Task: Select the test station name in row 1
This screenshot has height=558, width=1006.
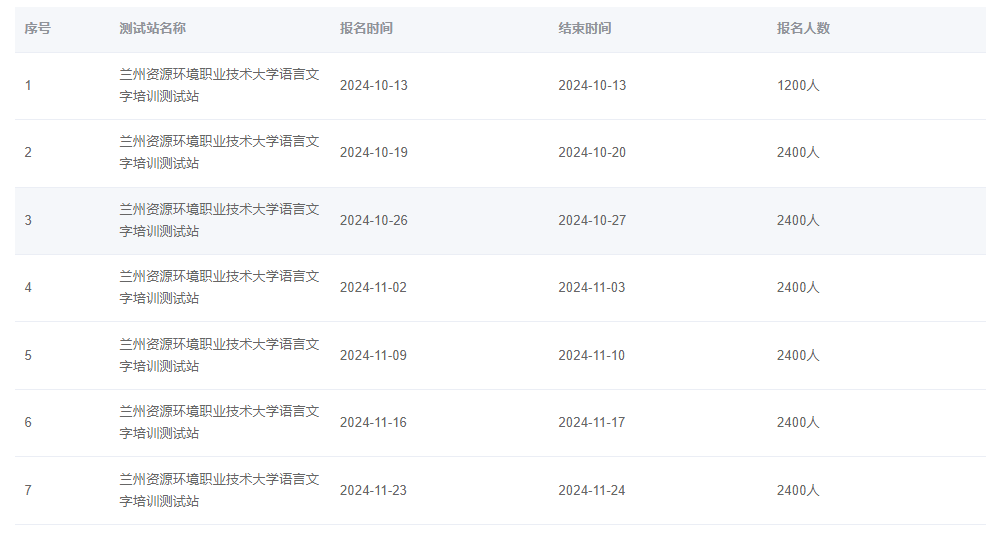Action: (219, 85)
